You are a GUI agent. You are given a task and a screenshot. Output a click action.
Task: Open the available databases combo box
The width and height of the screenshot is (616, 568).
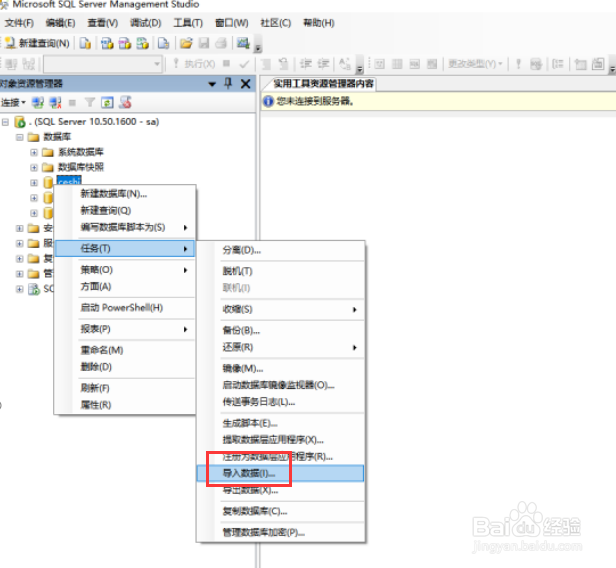pyautogui.click(x=103, y=64)
